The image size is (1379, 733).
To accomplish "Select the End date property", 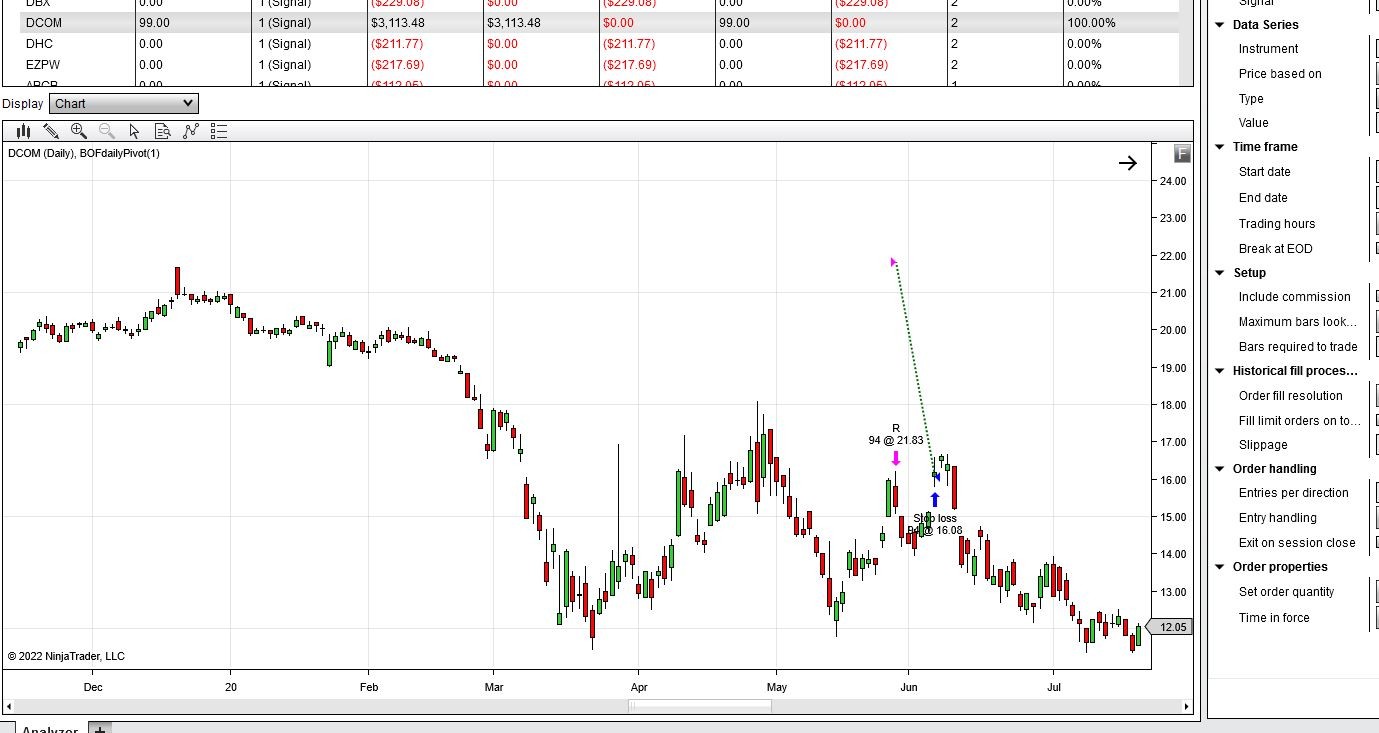I will click(1263, 198).
